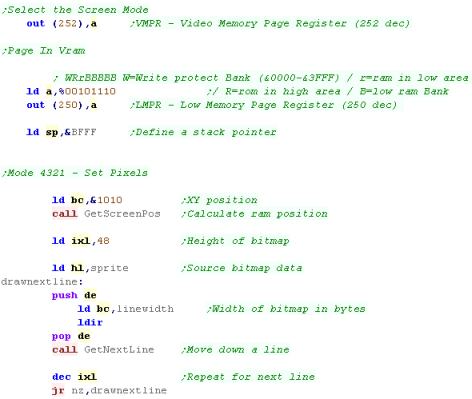
Task: Click the LMPR Low Memory Page Register comment
Action: 264,105
